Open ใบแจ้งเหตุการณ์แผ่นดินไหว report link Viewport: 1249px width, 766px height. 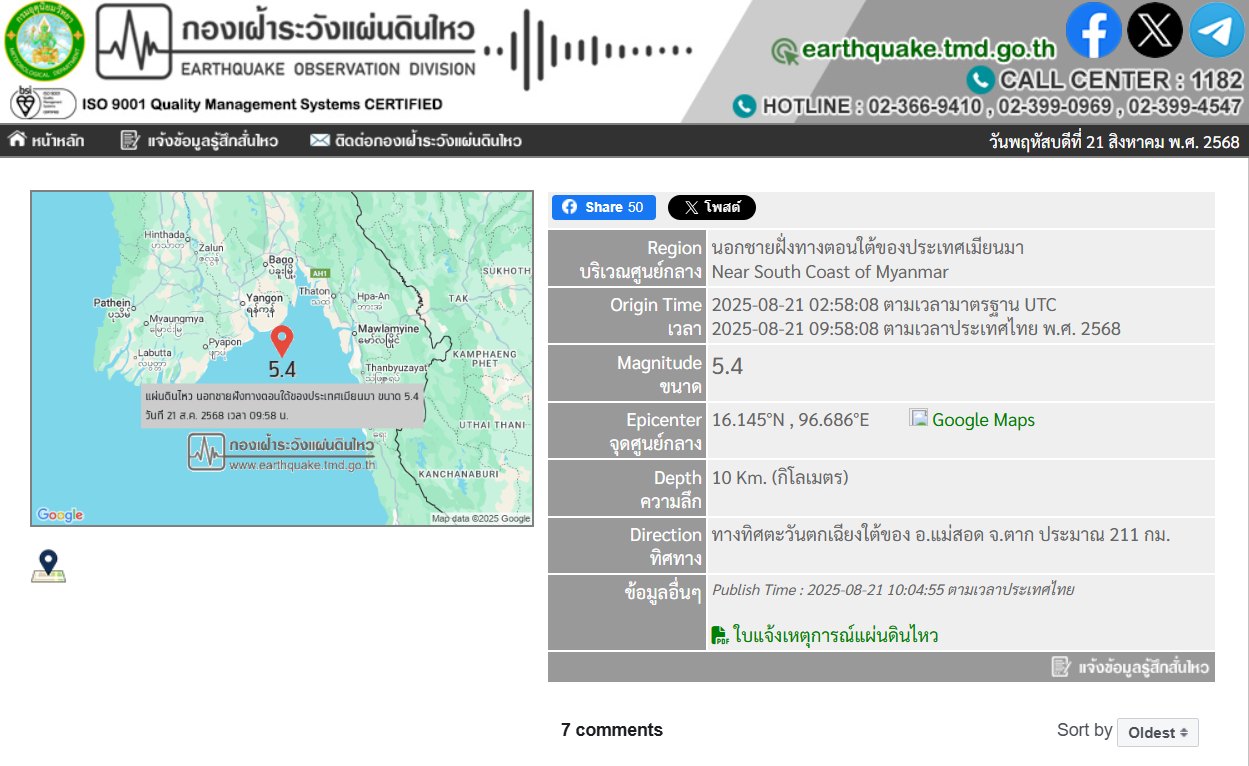click(835, 635)
